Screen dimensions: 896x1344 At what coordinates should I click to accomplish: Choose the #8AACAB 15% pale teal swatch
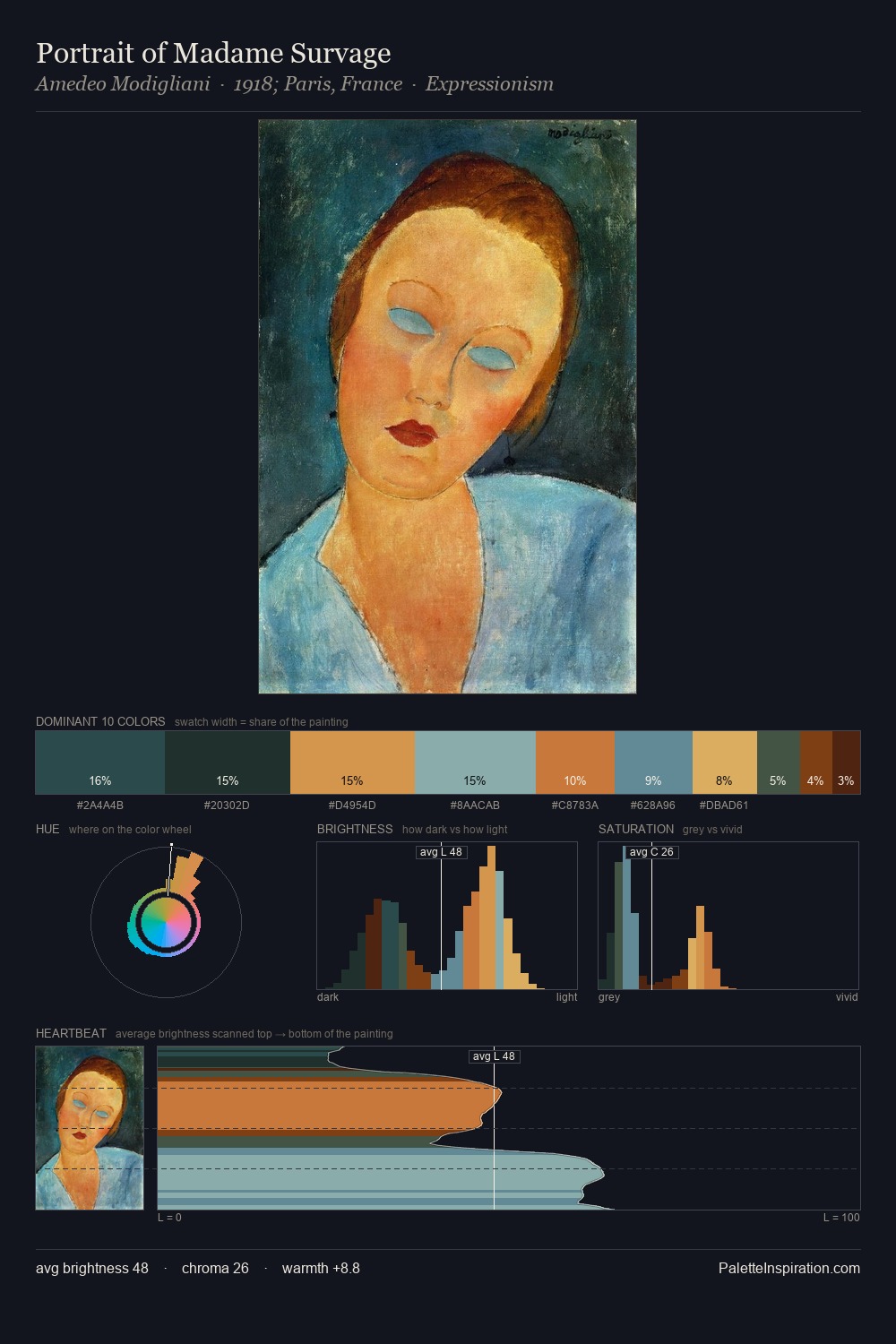(475, 762)
